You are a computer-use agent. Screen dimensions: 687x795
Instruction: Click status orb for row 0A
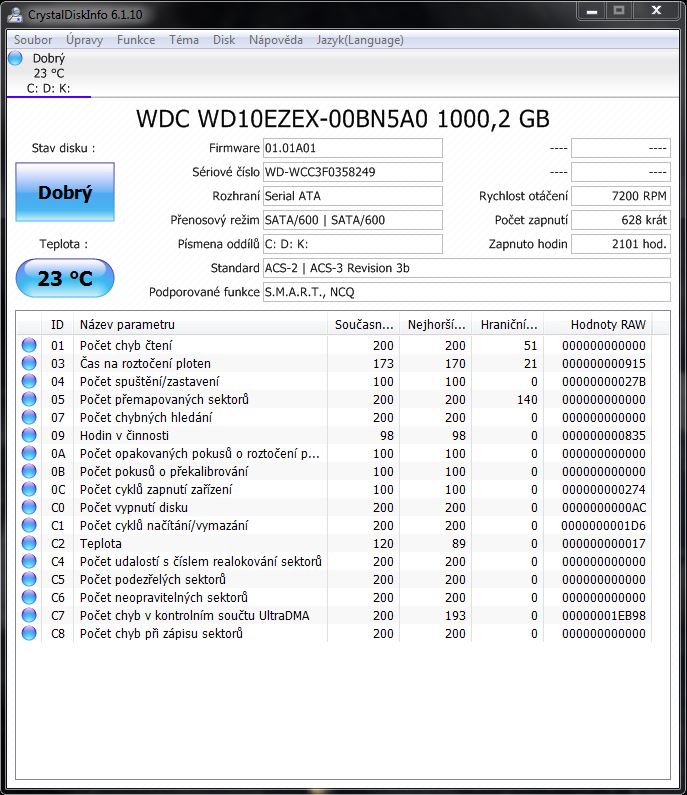click(29, 453)
